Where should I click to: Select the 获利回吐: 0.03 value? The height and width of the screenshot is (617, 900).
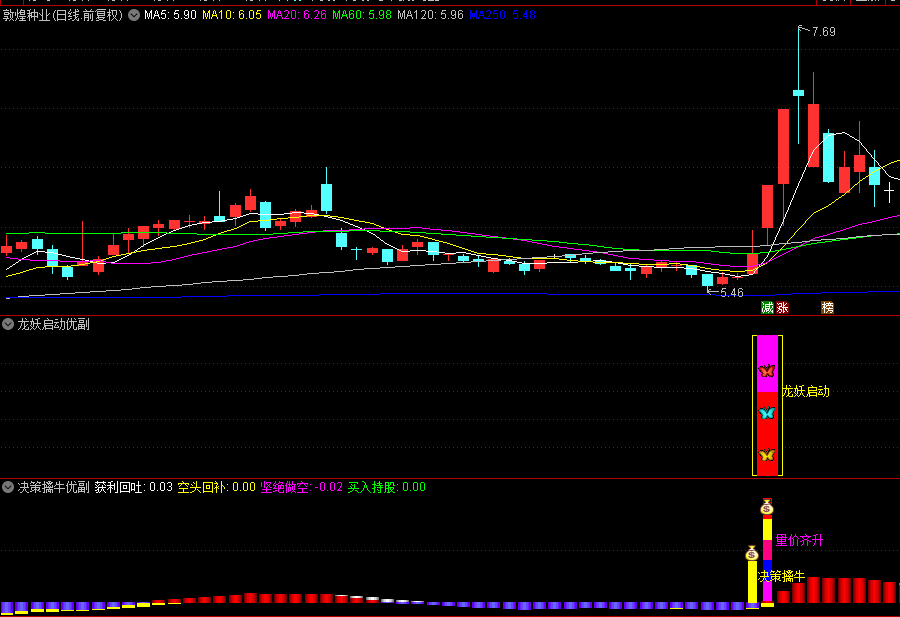coord(134,487)
